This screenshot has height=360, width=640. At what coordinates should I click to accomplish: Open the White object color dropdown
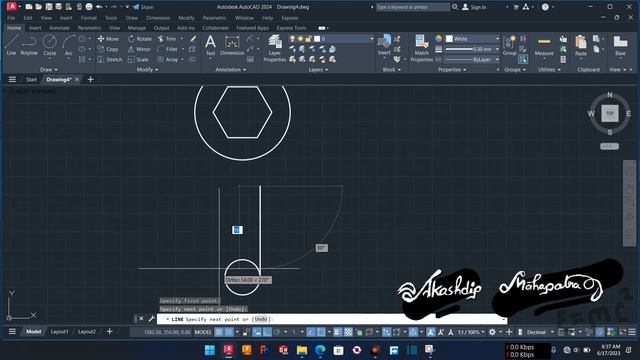[x=472, y=39]
